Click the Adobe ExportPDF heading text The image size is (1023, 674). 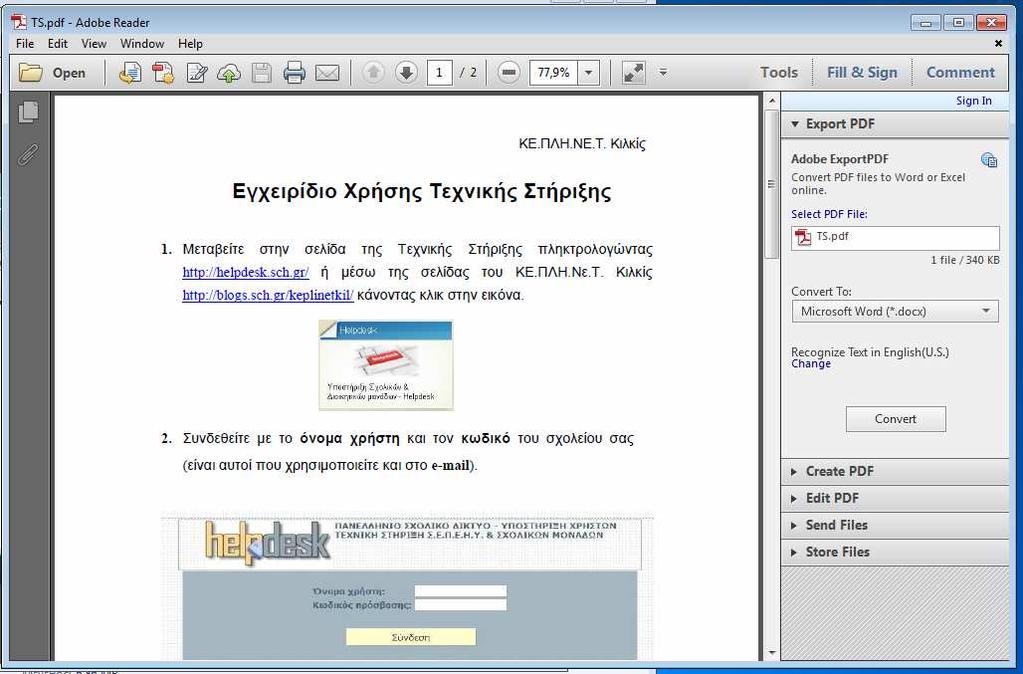click(x=840, y=159)
